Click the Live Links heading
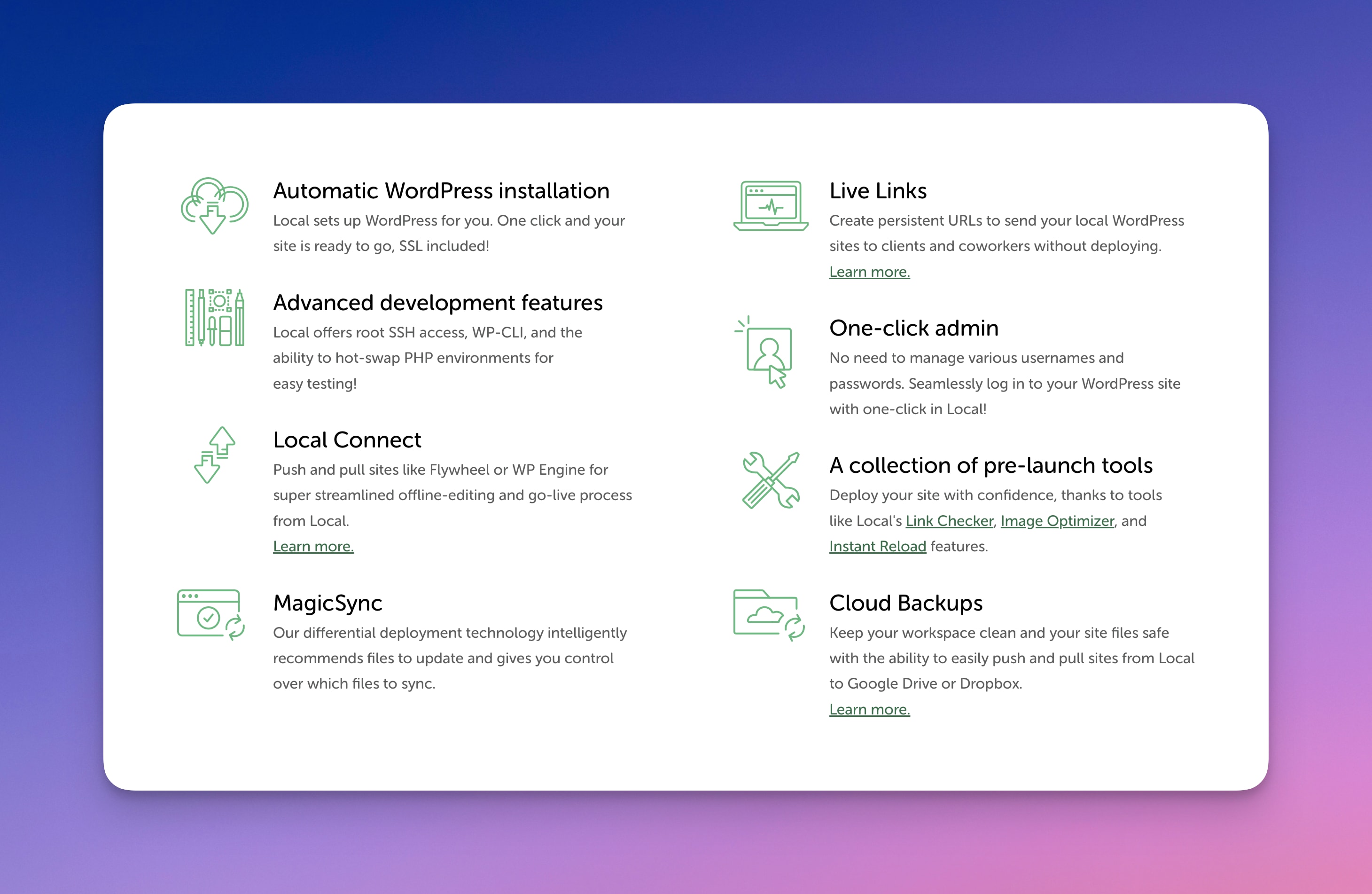Image resolution: width=1372 pixels, height=894 pixels. click(x=878, y=191)
